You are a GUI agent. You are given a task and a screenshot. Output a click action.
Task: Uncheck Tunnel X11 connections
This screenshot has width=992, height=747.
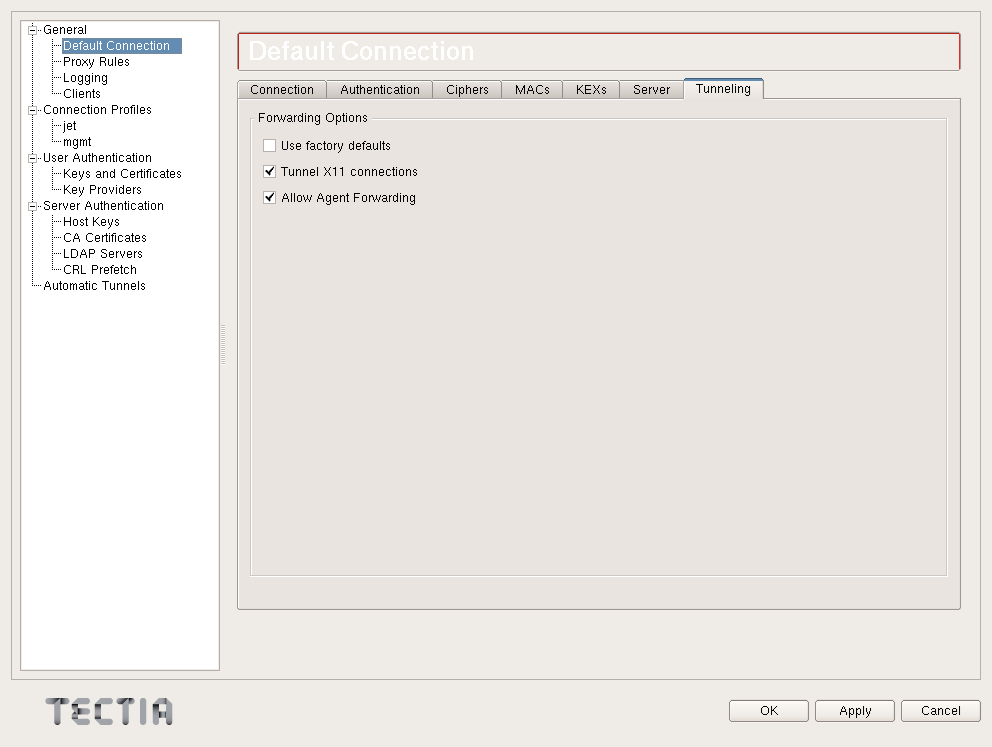point(270,171)
